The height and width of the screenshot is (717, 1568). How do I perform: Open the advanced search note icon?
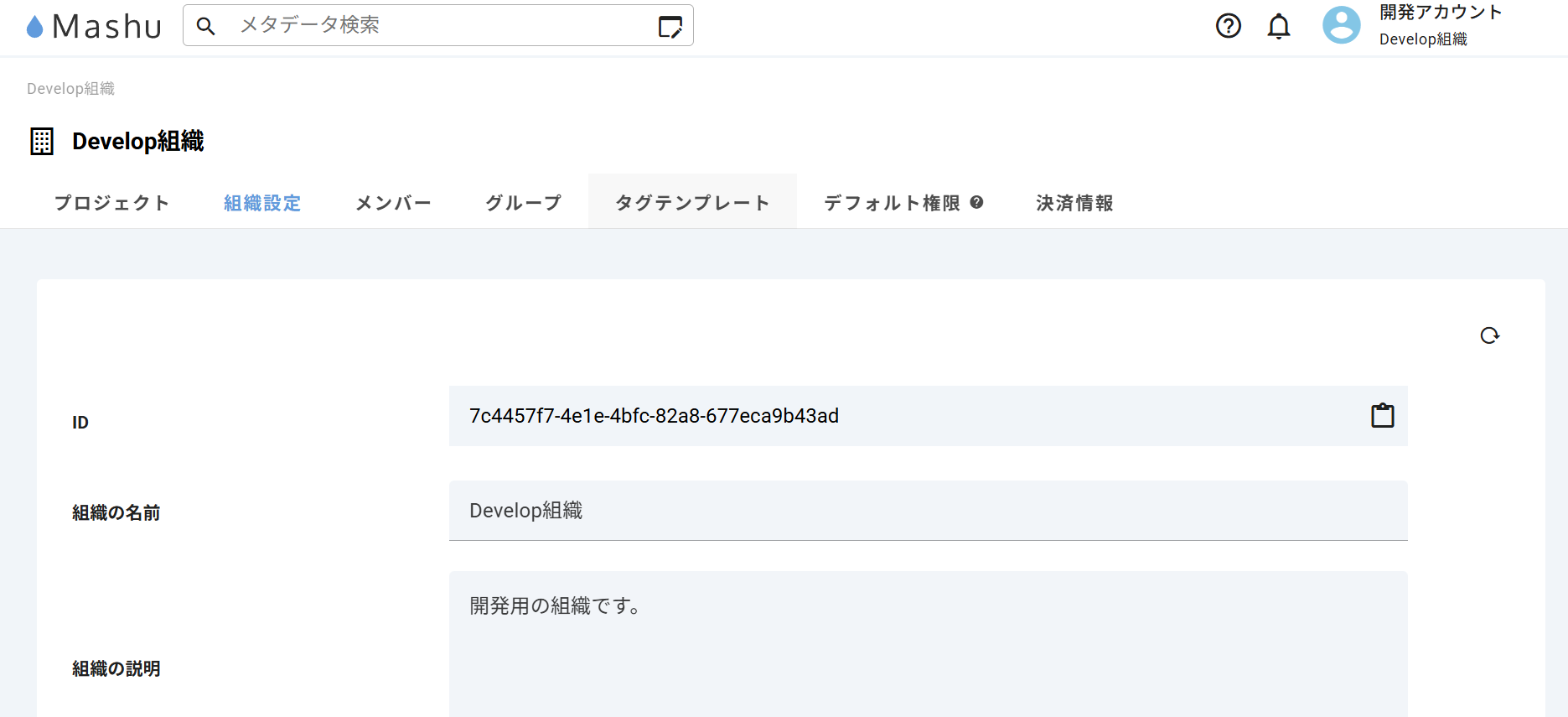(670, 27)
